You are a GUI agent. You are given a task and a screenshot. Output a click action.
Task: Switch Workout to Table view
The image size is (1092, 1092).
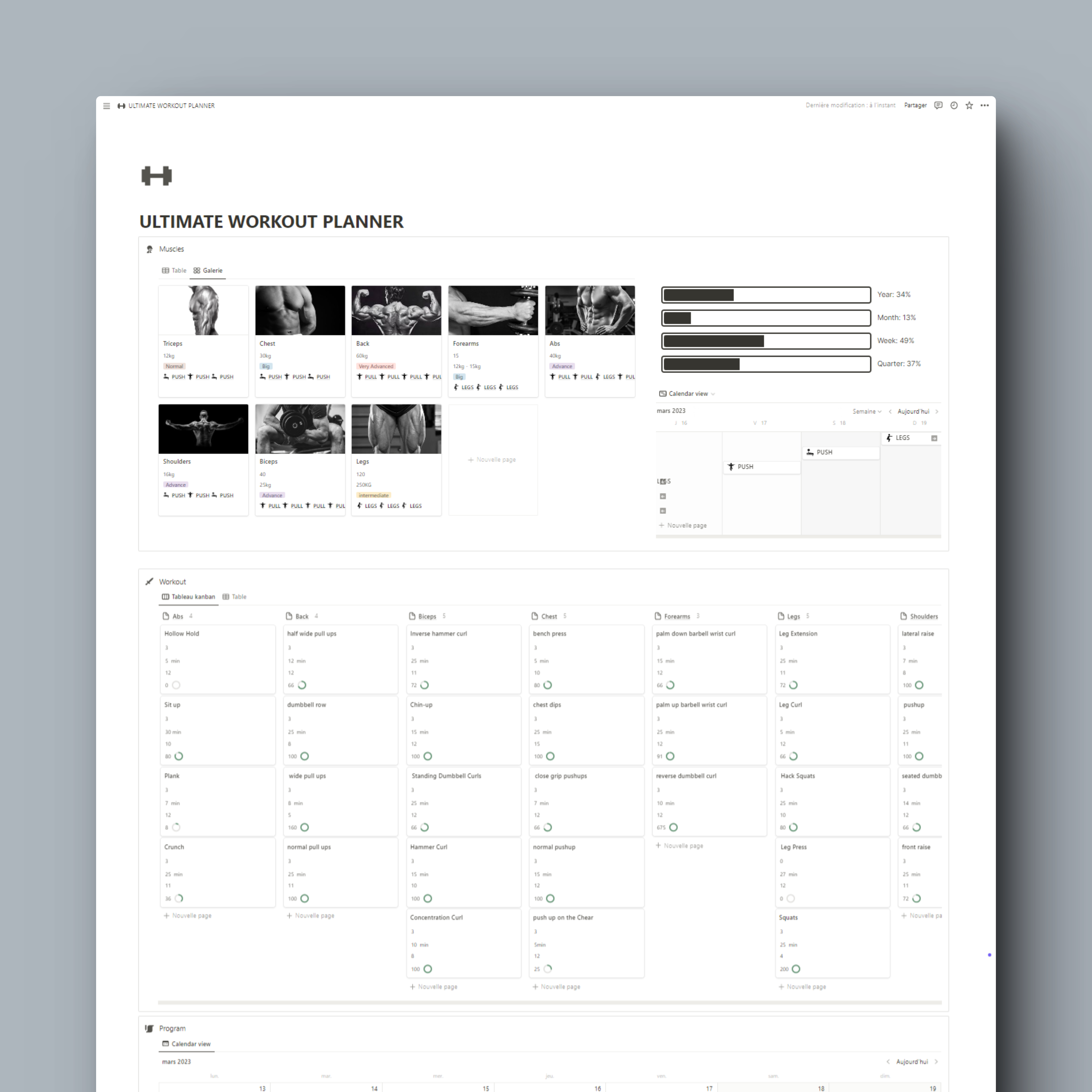tap(235, 596)
